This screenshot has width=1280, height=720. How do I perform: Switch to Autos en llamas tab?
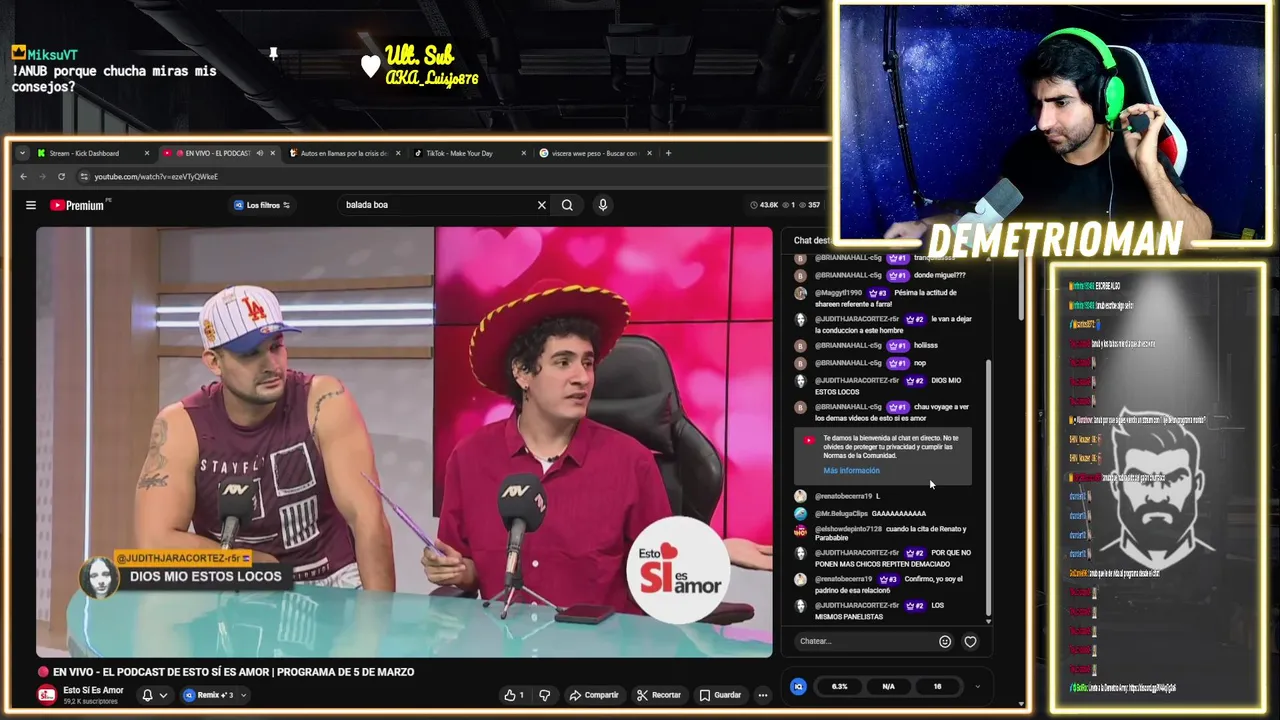tap(344, 154)
